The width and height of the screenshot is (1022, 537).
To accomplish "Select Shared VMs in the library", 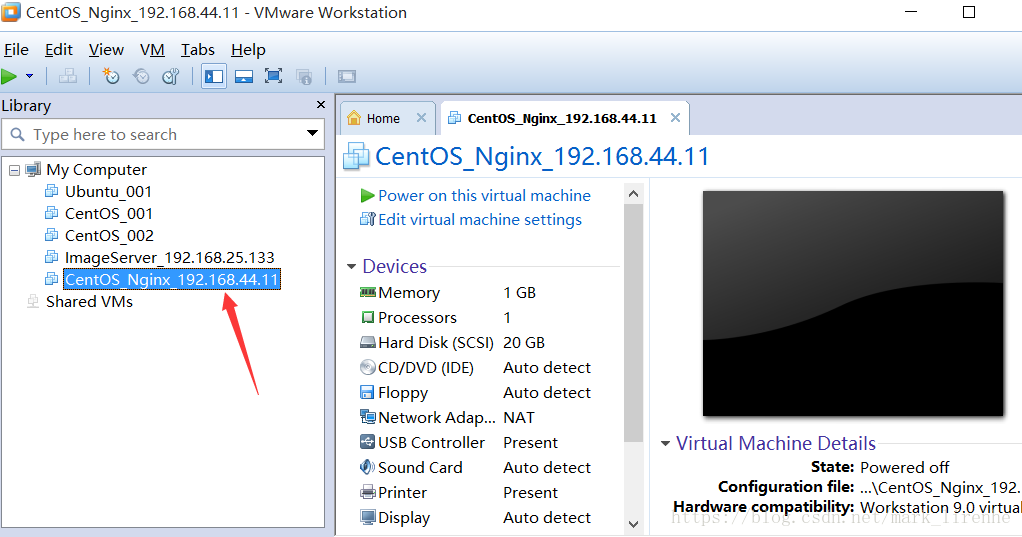I will [89, 302].
